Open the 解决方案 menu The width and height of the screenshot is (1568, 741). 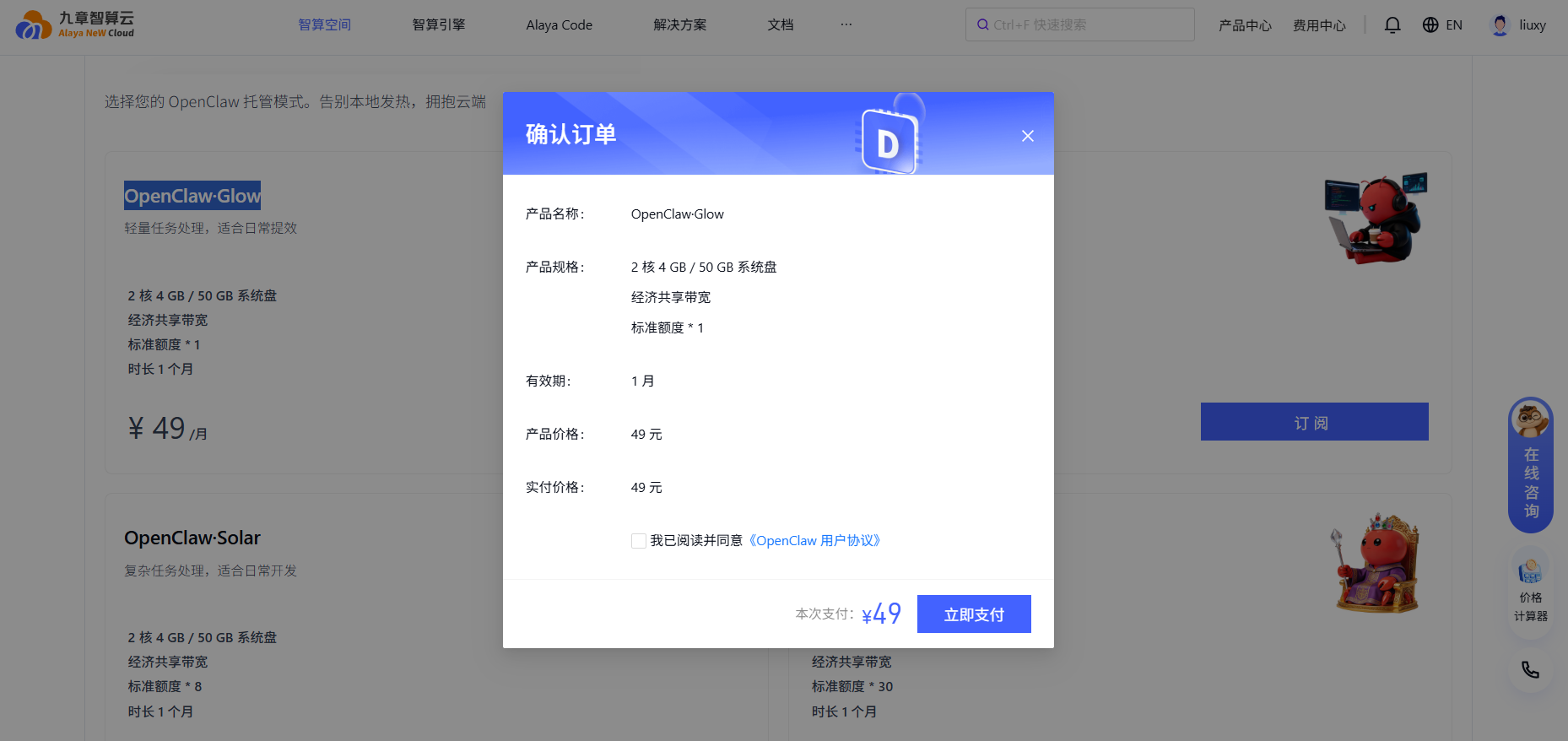680,25
